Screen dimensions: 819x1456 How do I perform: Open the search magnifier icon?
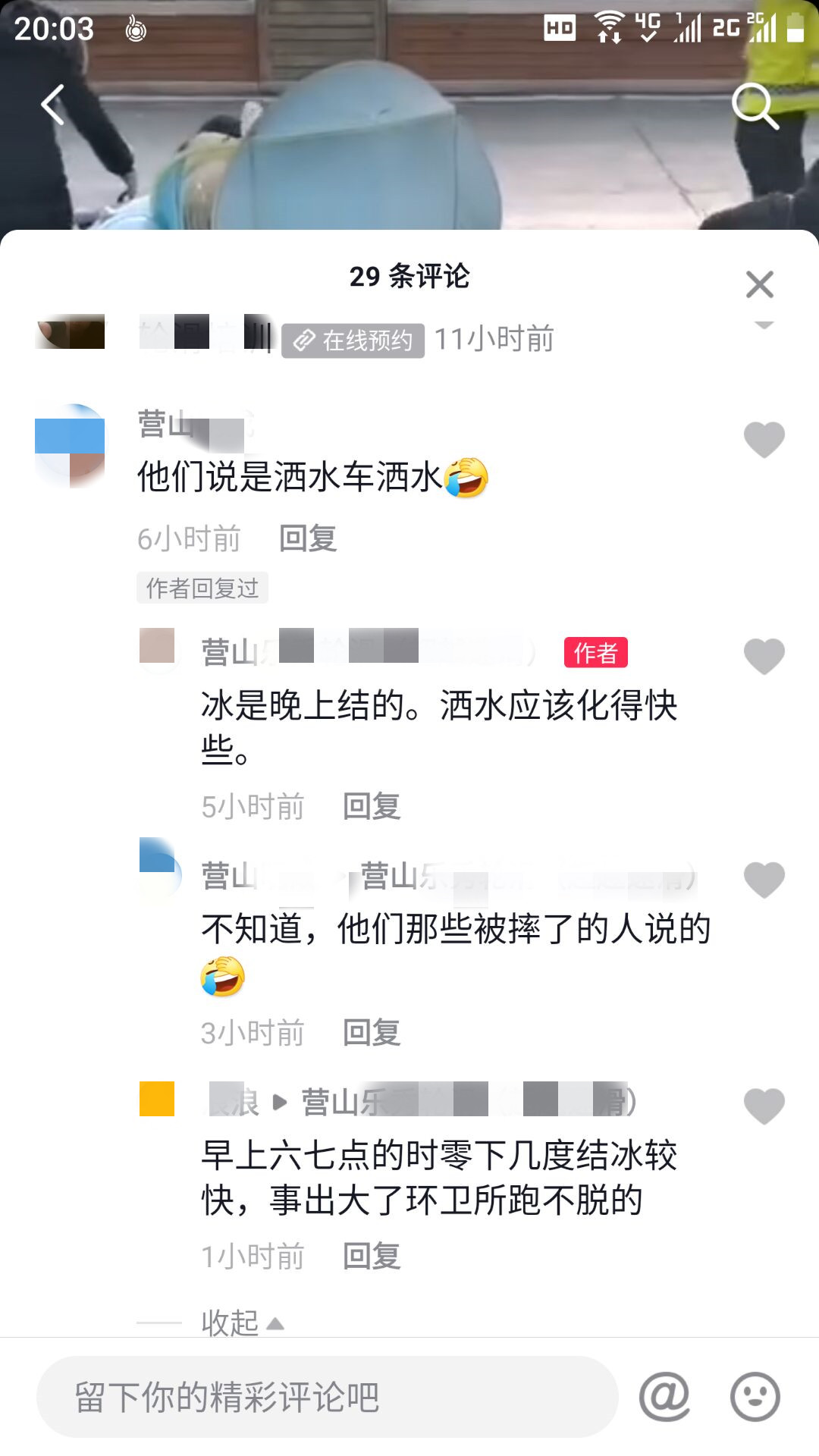[x=755, y=105]
